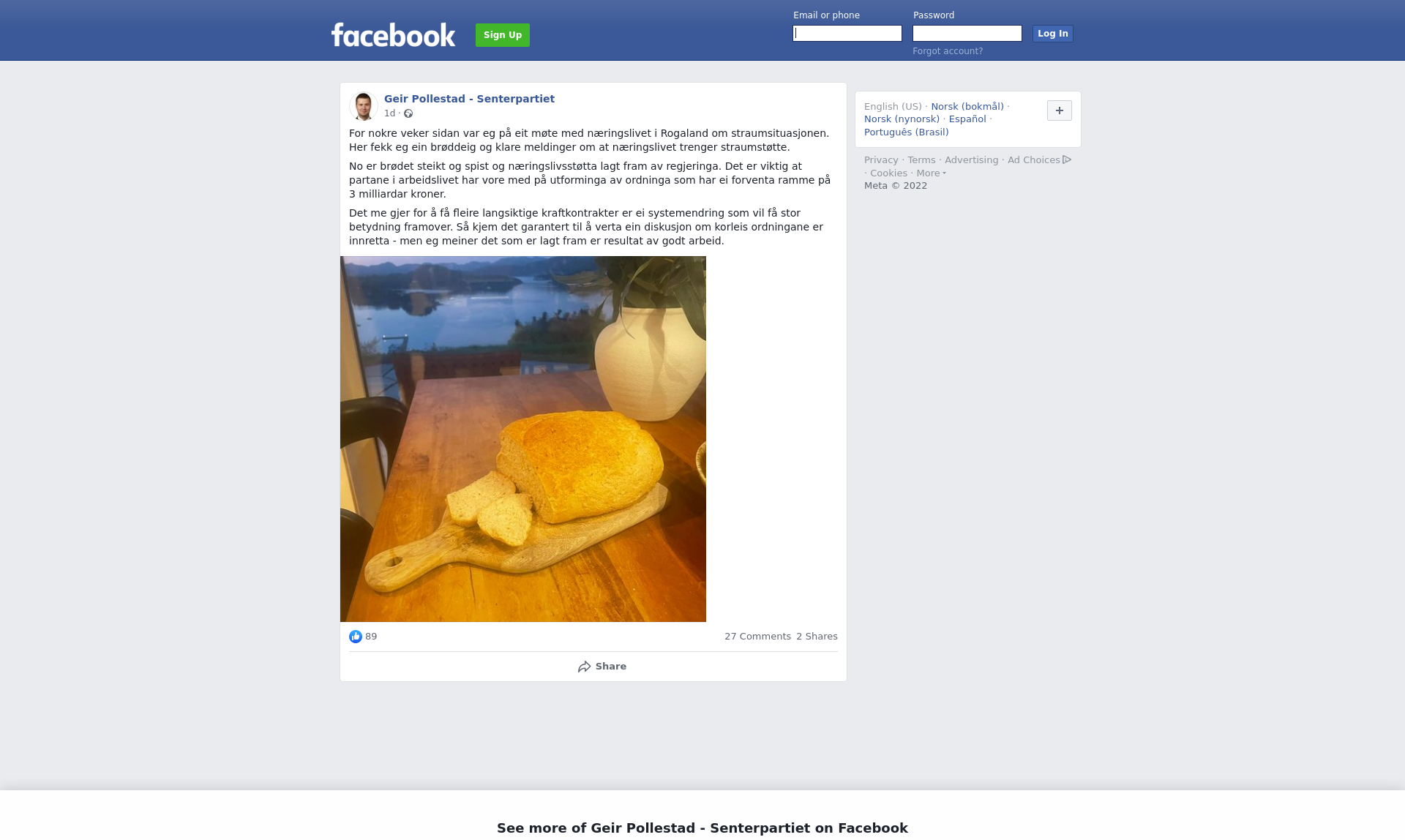1405x840 pixels.
Task: Switch language to Español
Action: point(967,119)
